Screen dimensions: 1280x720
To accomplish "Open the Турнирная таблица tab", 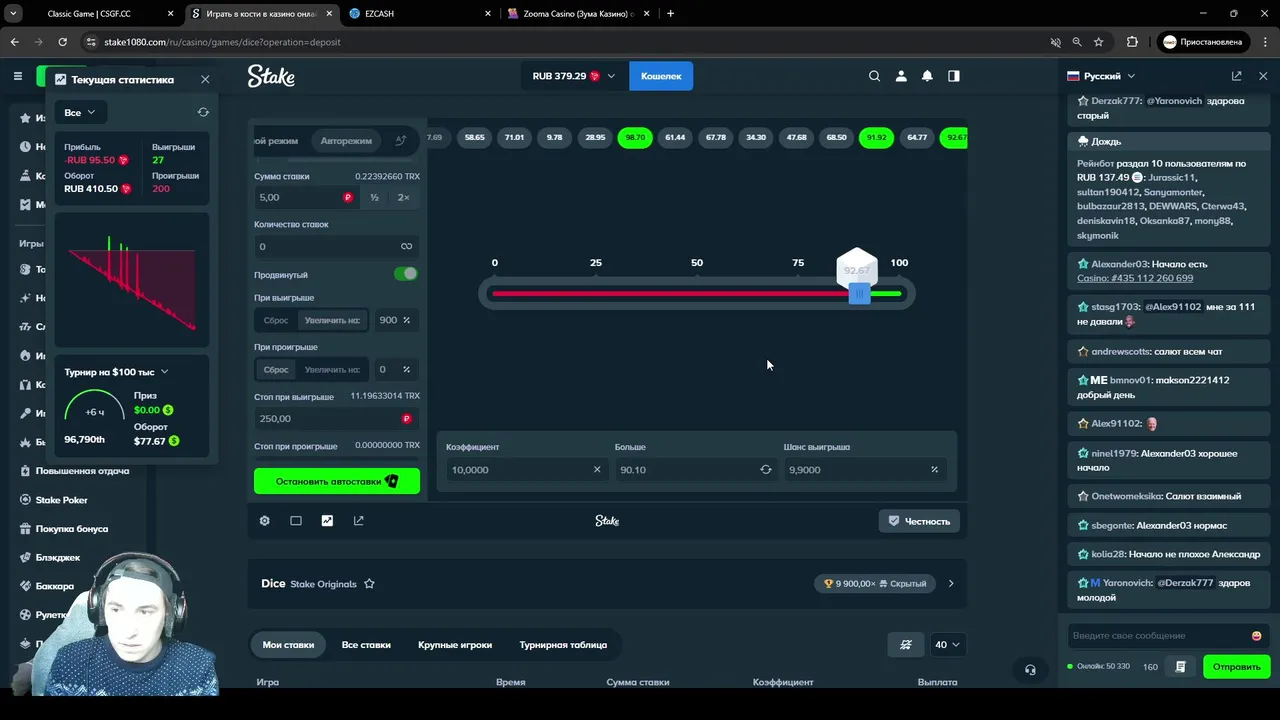I will tap(563, 645).
